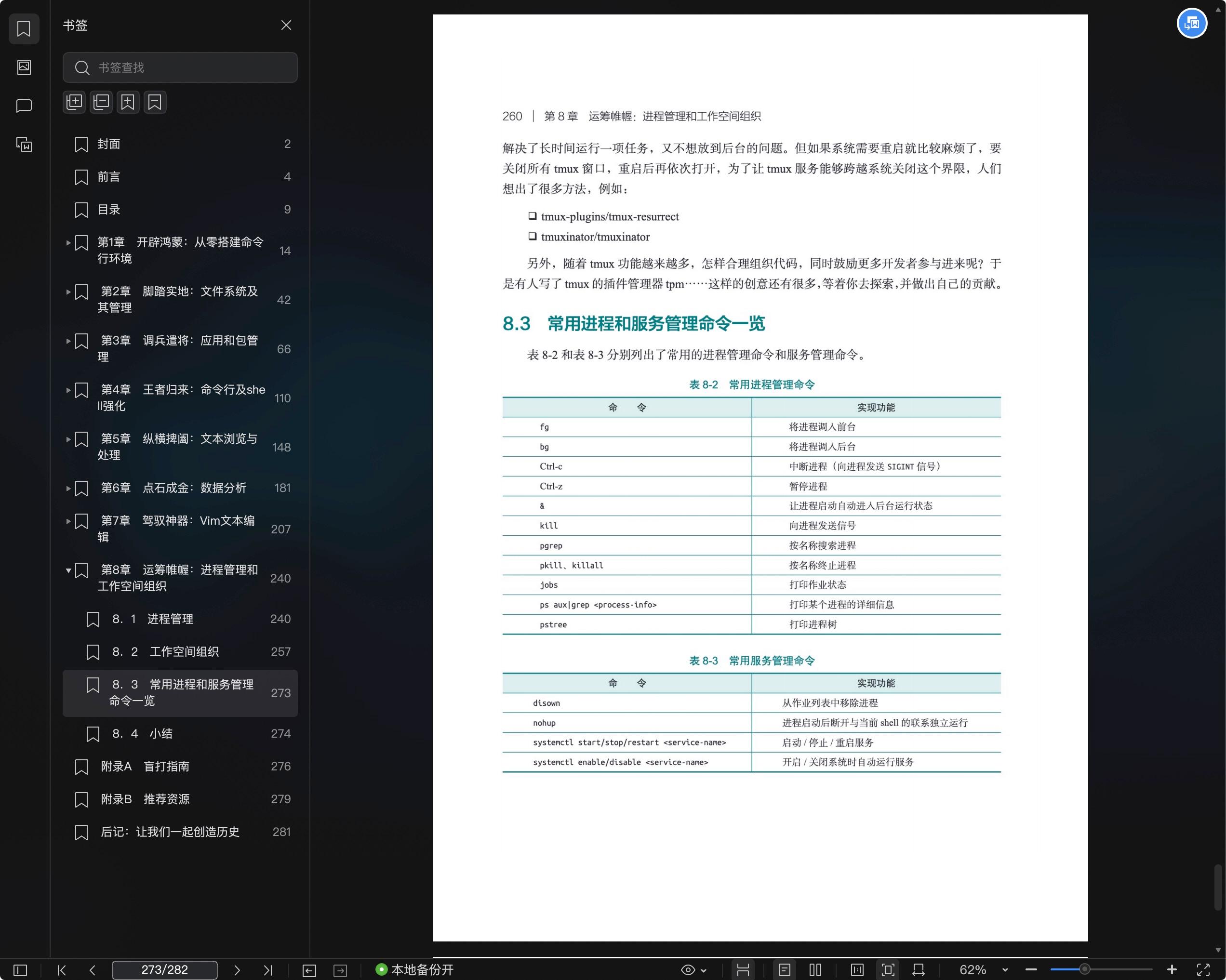The width and height of the screenshot is (1226, 980).
Task: Click the fit page icon
Action: coord(888,970)
